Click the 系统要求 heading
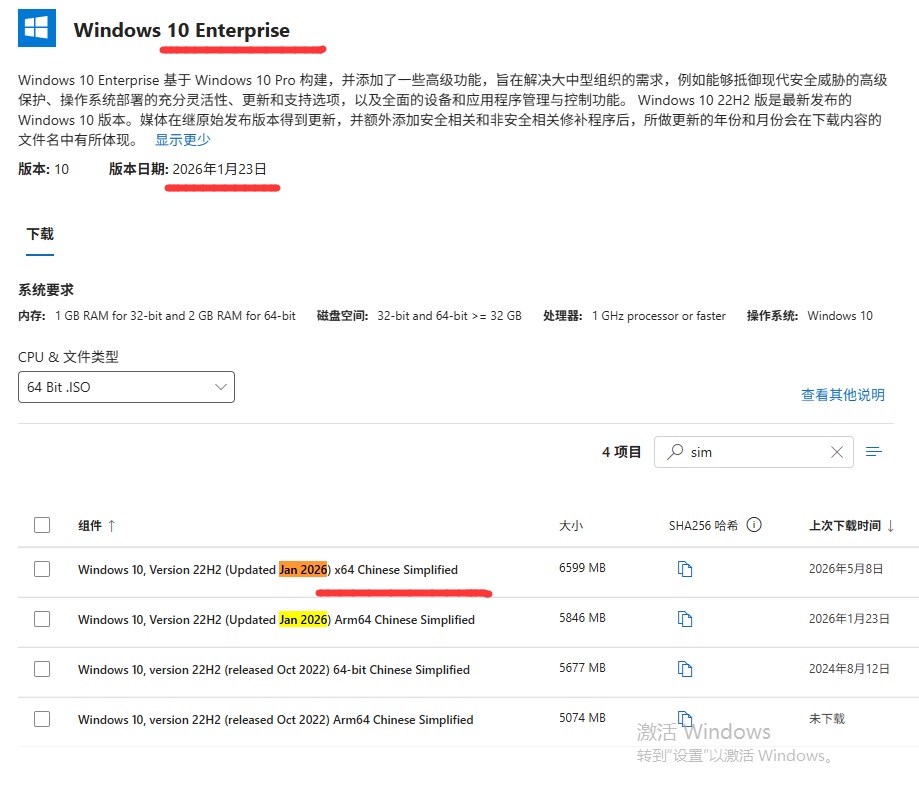The height and width of the screenshot is (787, 919). tap(46, 289)
